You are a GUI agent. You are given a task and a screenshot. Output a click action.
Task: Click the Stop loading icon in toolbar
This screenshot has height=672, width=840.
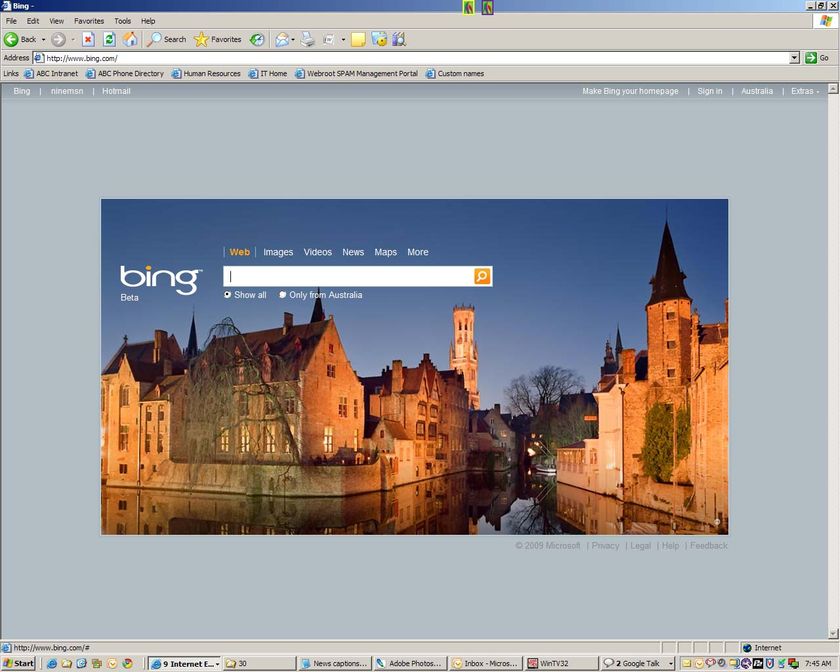[88, 39]
